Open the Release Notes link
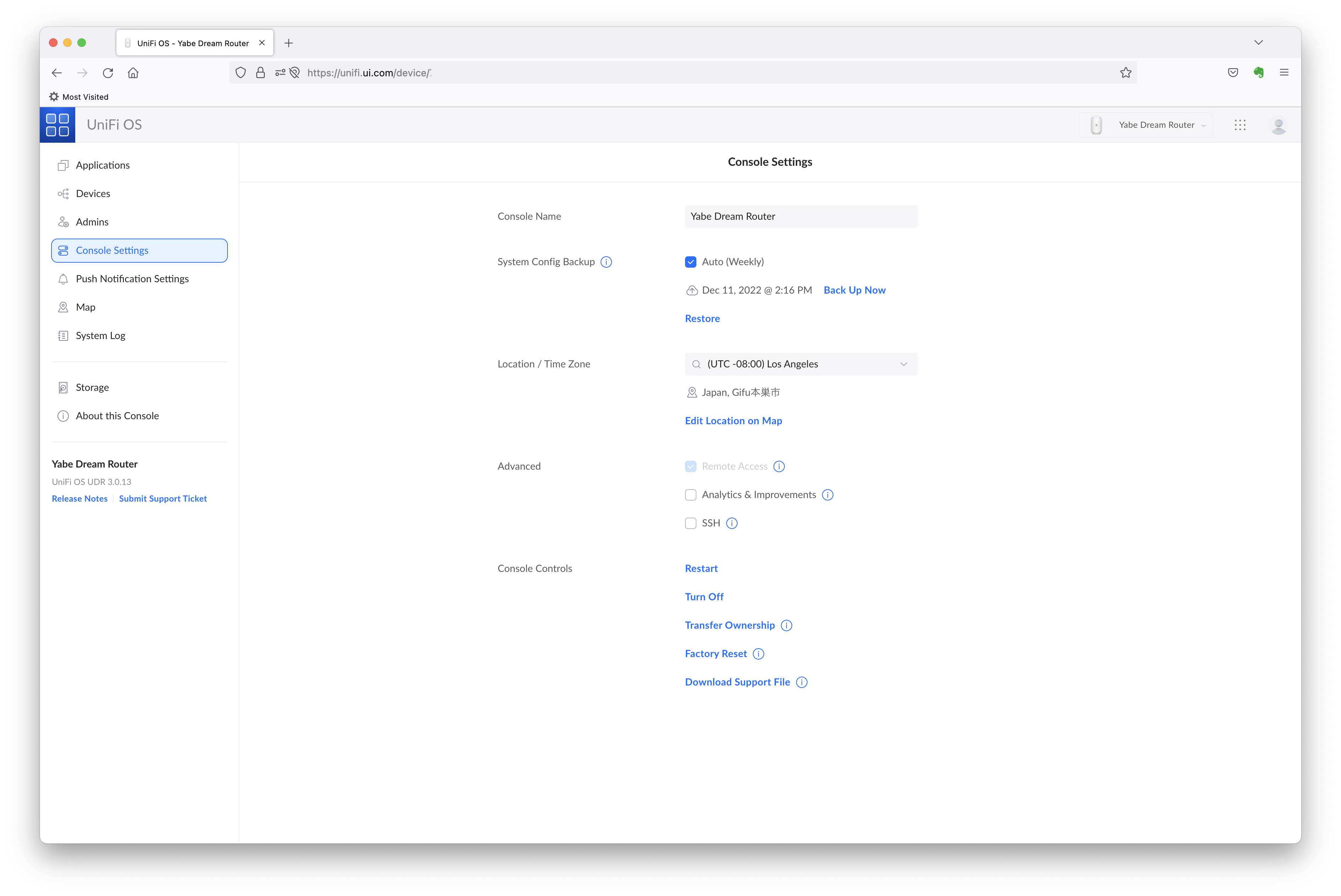The height and width of the screenshot is (896, 1341). click(x=80, y=499)
